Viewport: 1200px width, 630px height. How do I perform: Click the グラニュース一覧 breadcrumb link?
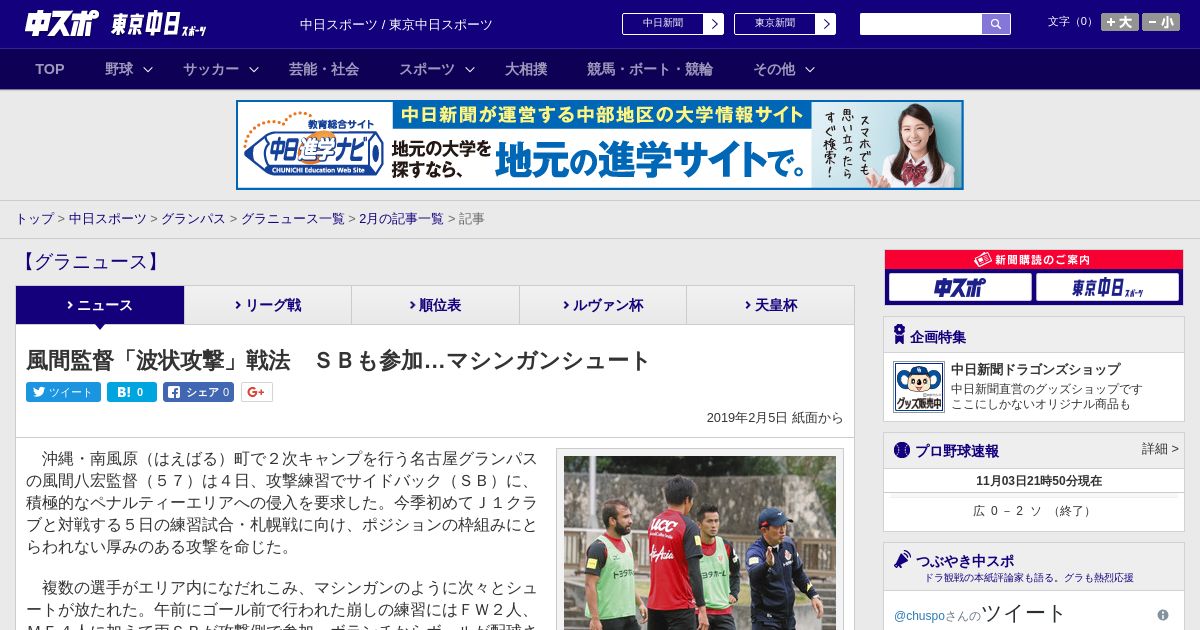(x=292, y=218)
